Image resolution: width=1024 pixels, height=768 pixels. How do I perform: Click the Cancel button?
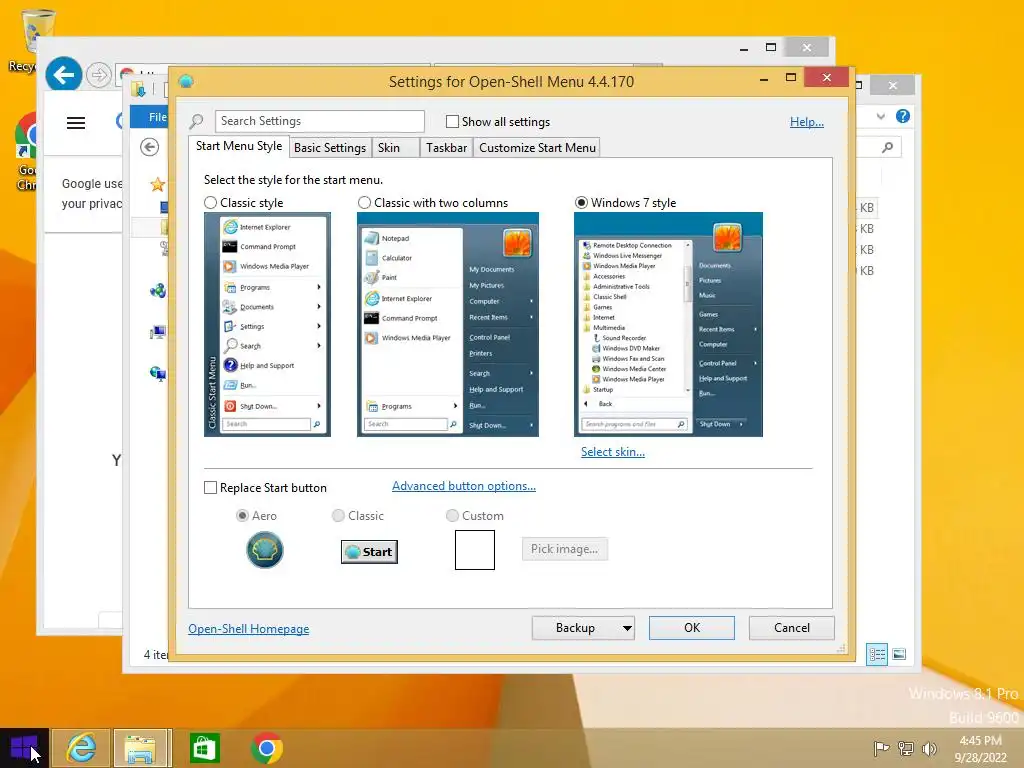792,628
